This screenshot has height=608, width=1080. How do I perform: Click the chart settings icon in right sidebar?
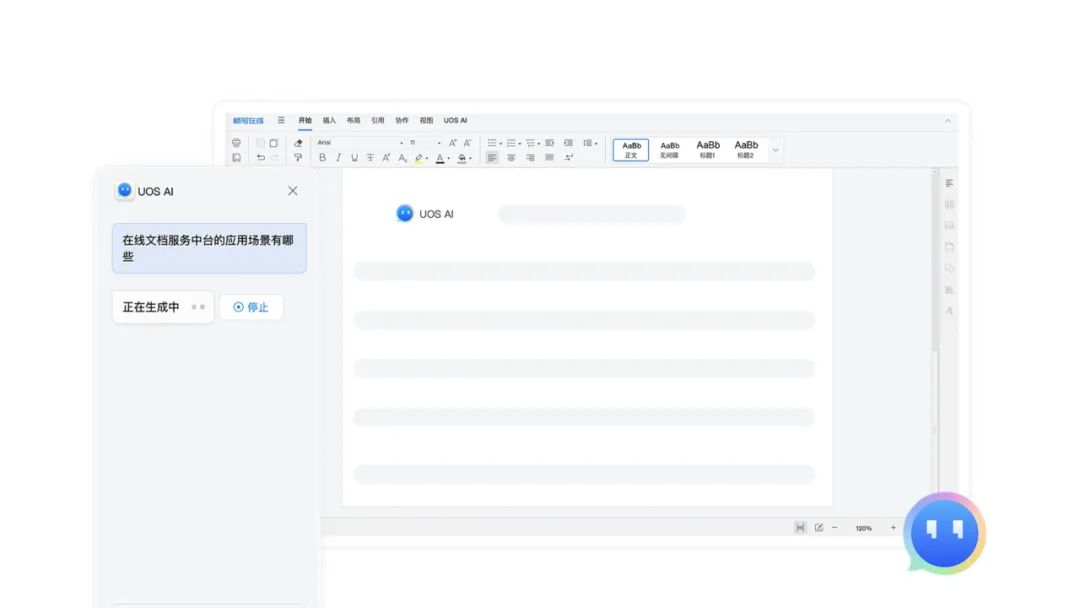click(x=949, y=290)
